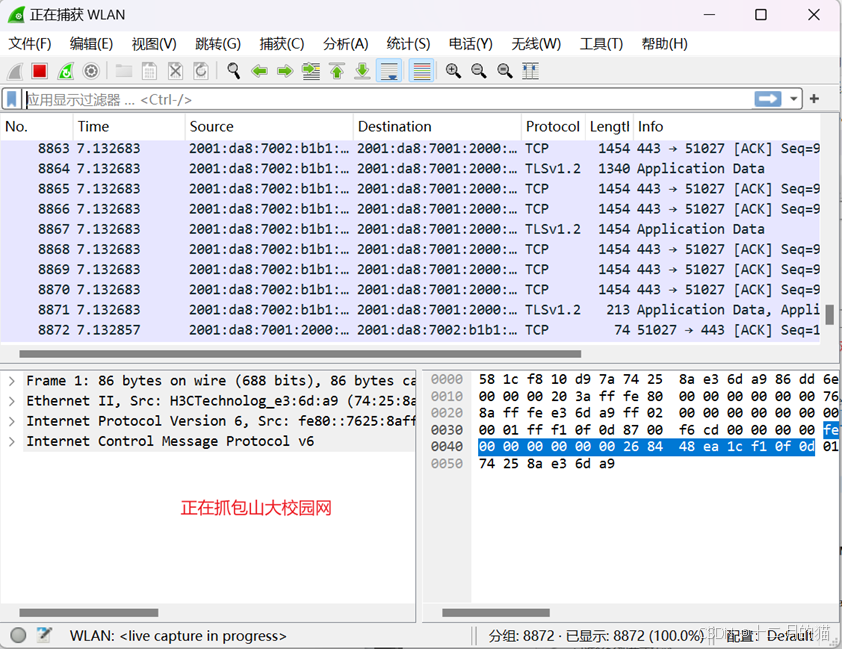Open the 编辑(E) menu
This screenshot has width=842, height=649.
91,44
